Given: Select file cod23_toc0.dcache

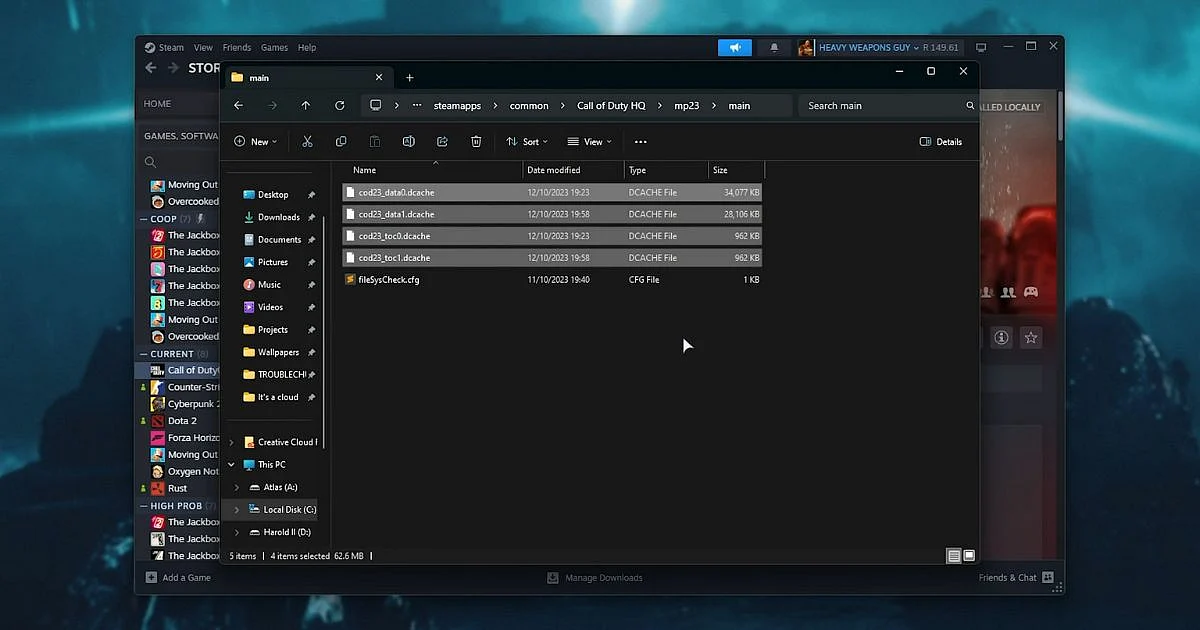Looking at the screenshot, I should (552, 236).
